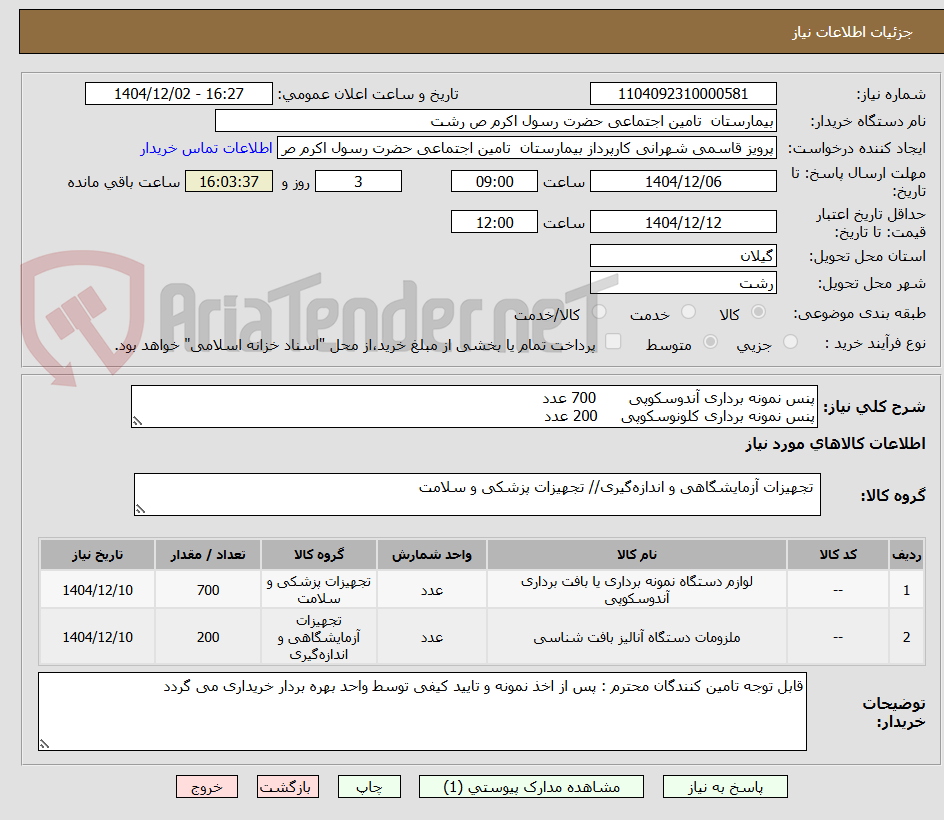Viewport: 944px width, 820px height.
Task: Click the خروج exit button
Action: 206,787
